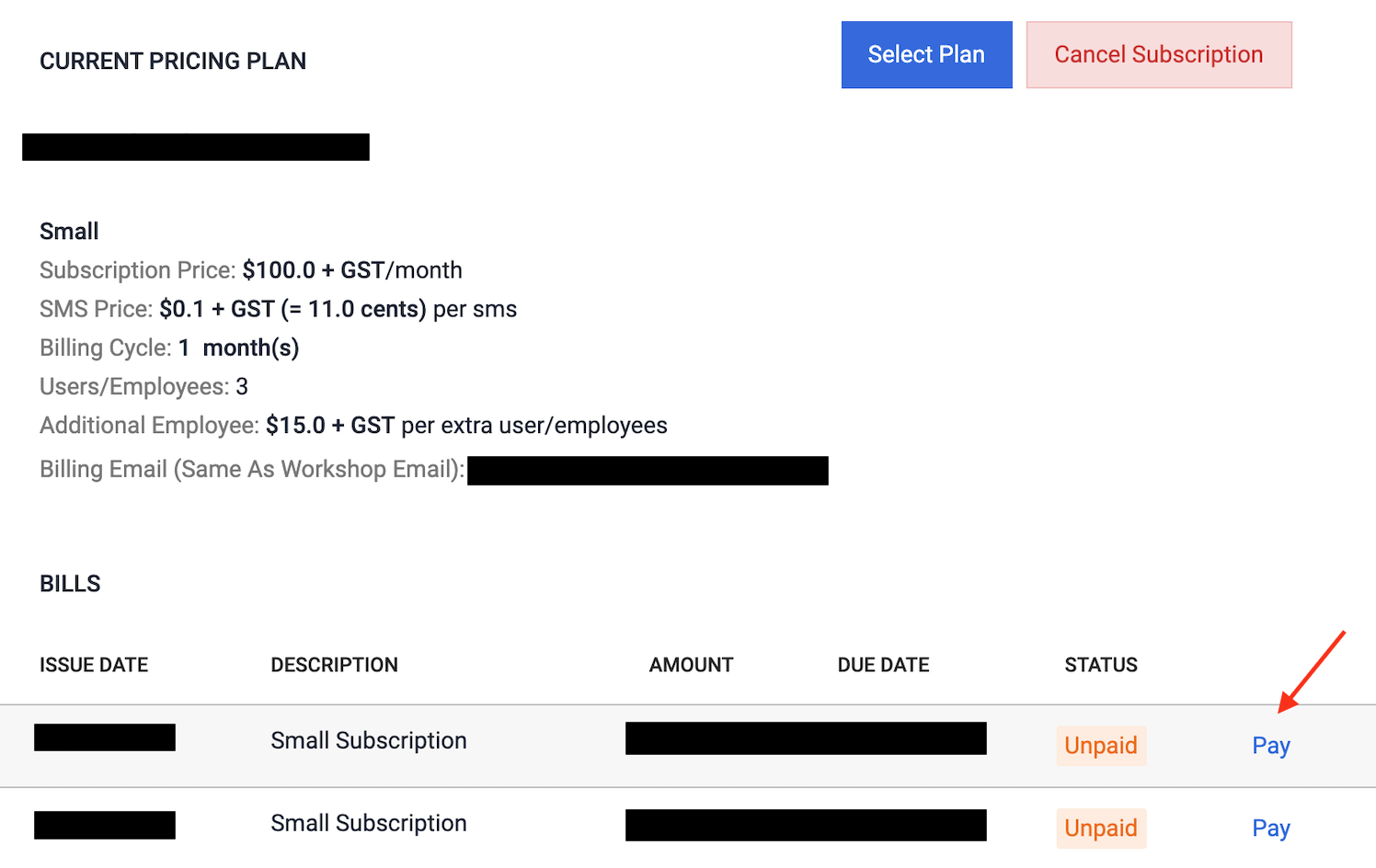Click the $100.0 + GST subscription price
This screenshot has width=1376, height=868.
pos(313,270)
